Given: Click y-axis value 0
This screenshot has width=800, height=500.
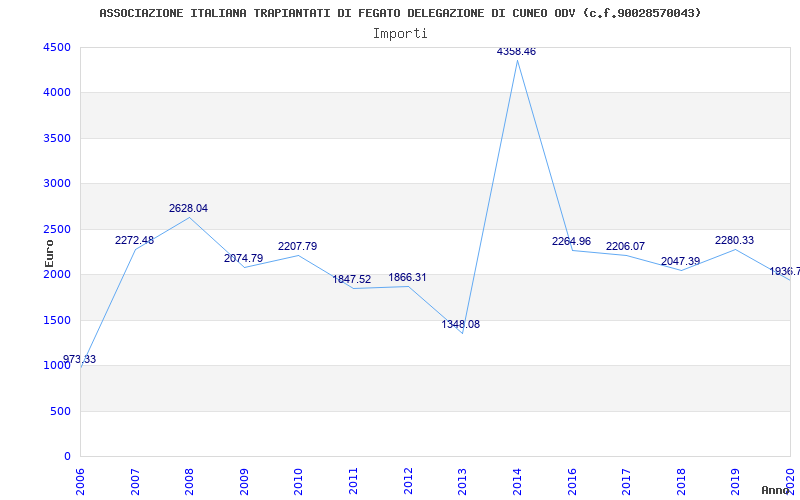Looking at the screenshot, I should click(x=67, y=457).
